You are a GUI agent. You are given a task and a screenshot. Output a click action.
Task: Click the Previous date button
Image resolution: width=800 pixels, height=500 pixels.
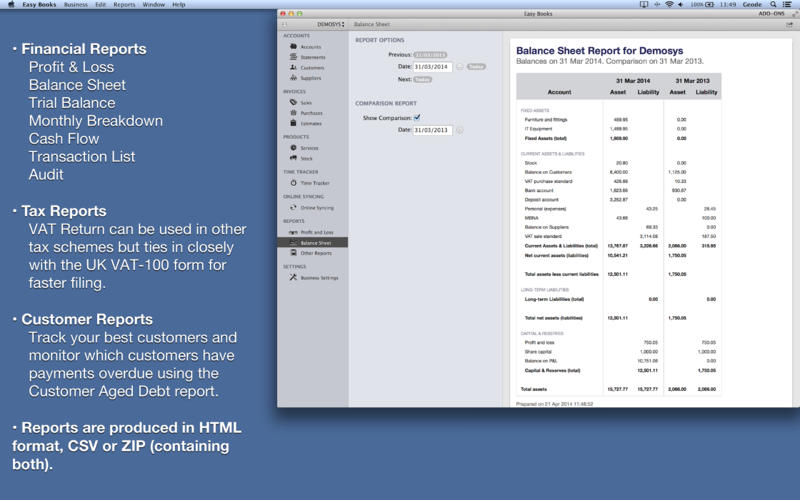(430, 55)
